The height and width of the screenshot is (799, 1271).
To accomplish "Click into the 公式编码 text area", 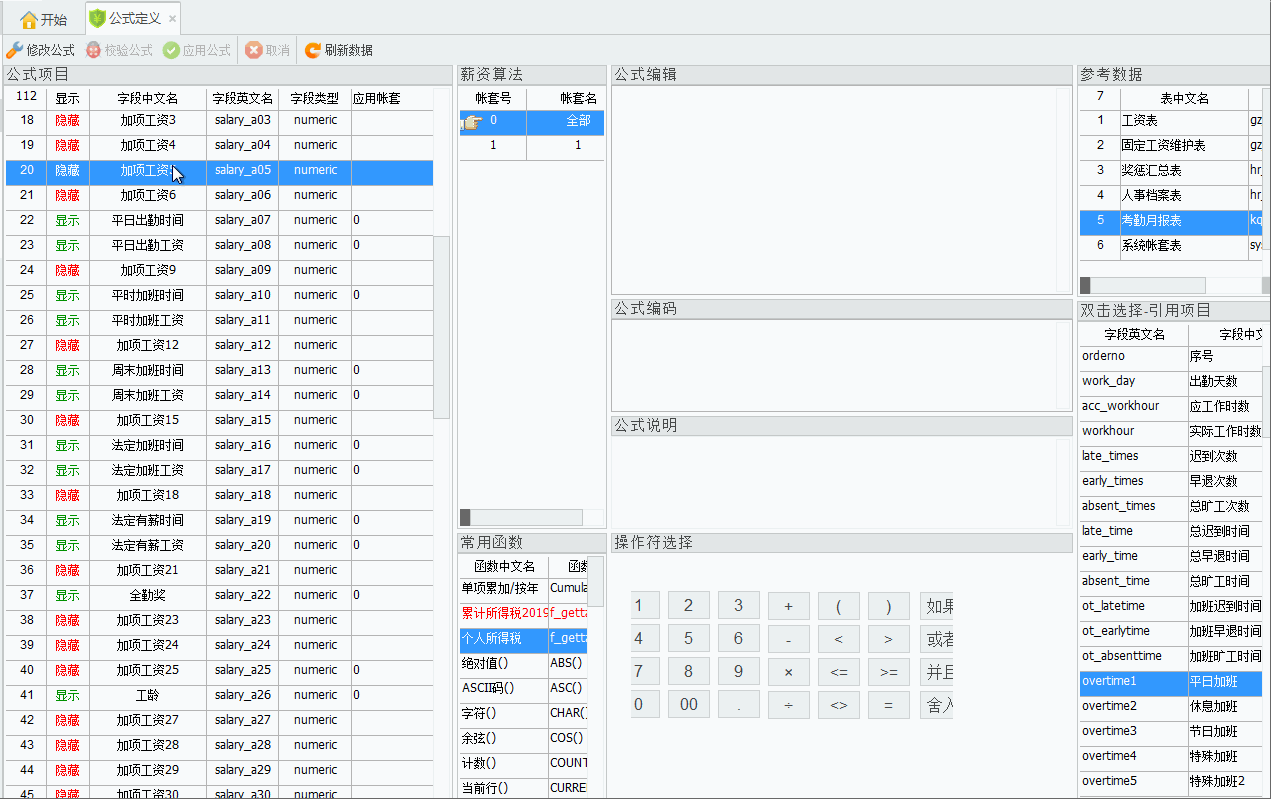I will click(835, 365).
